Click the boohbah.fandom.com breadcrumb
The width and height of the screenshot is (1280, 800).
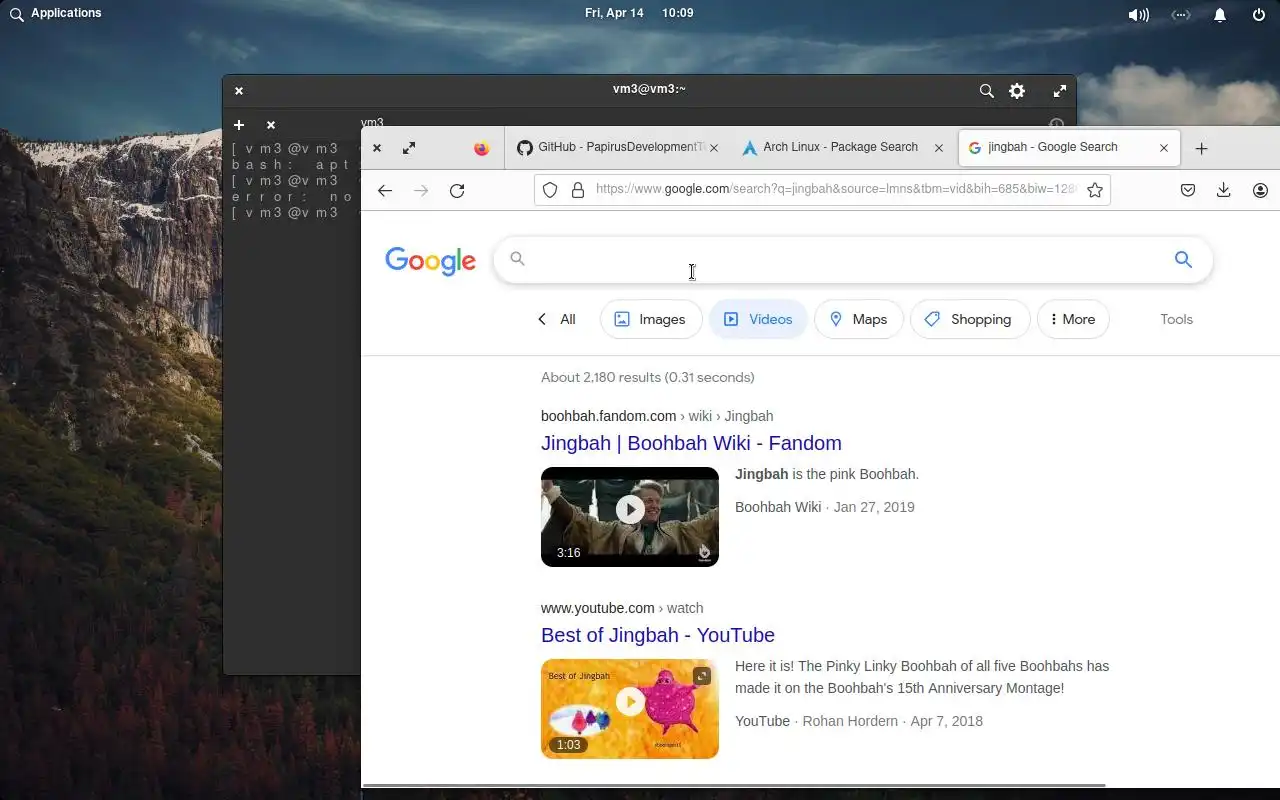657,416
